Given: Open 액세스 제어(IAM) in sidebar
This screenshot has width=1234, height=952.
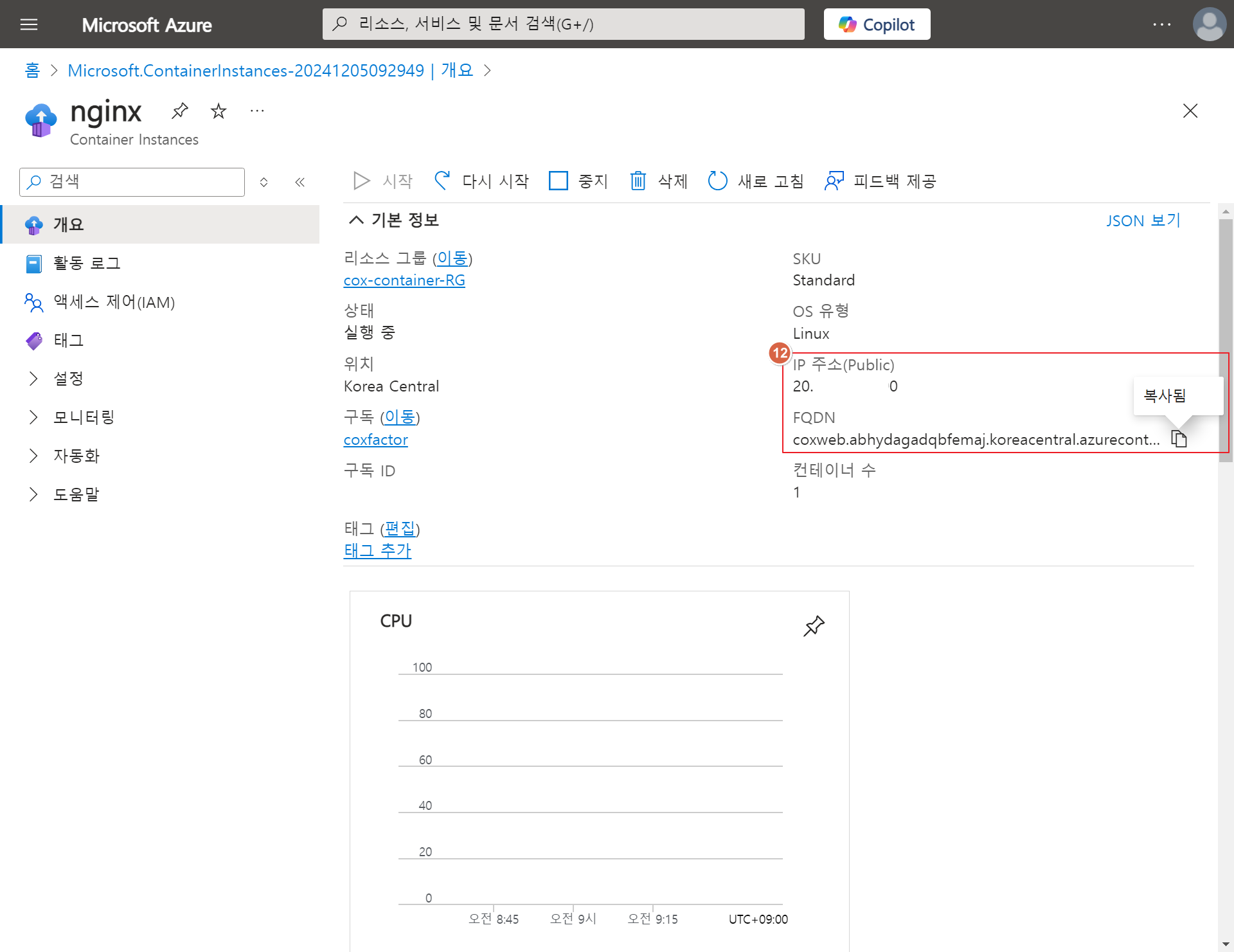Looking at the screenshot, I should pos(114,301).
